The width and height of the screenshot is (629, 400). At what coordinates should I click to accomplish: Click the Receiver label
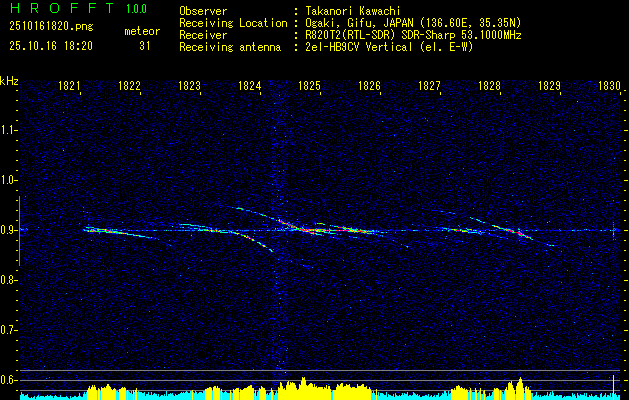pyautogui.click(x=203, y=35)
